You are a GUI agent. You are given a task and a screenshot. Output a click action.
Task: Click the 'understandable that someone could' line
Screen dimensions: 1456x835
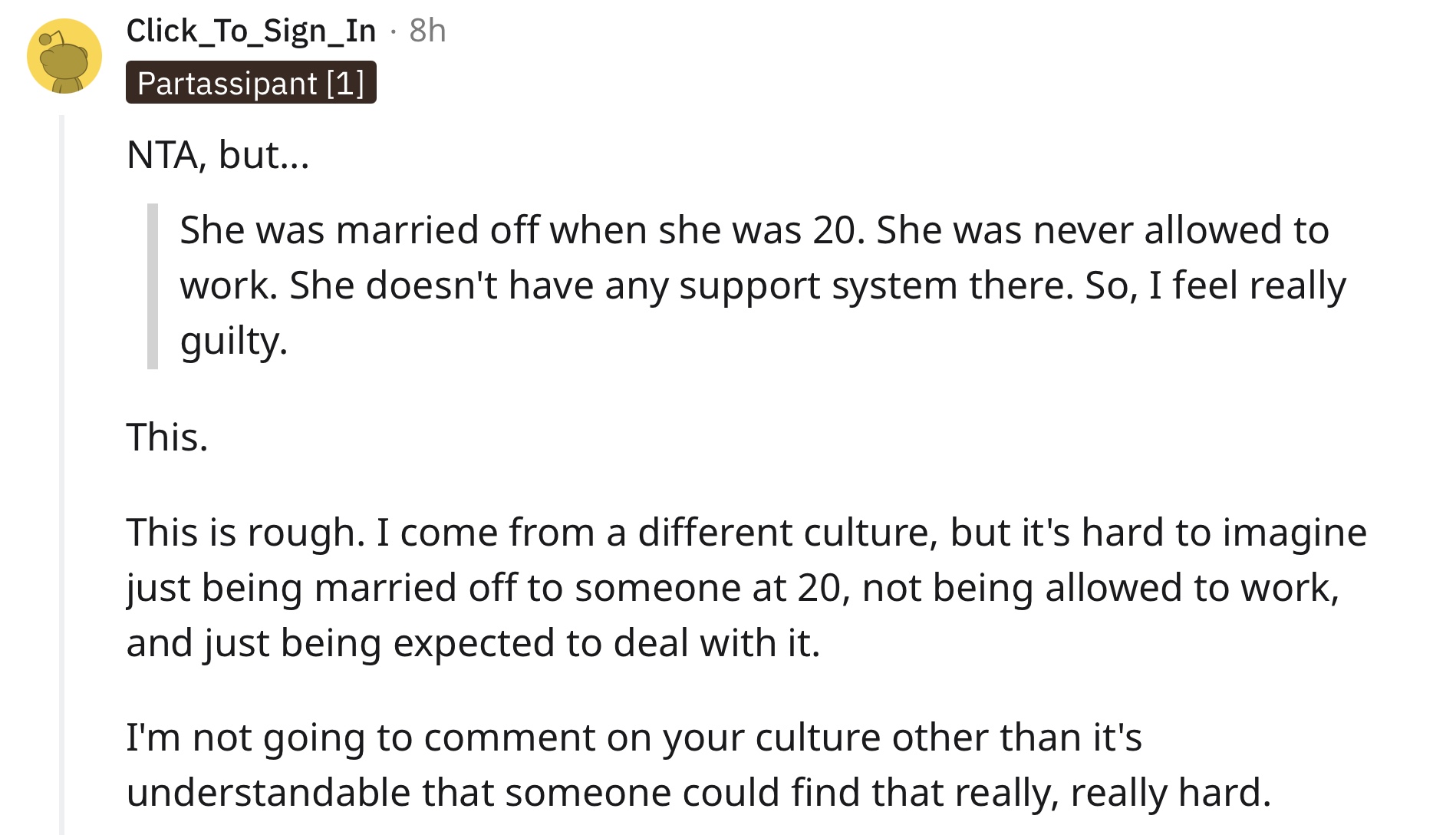coord(699,793)
